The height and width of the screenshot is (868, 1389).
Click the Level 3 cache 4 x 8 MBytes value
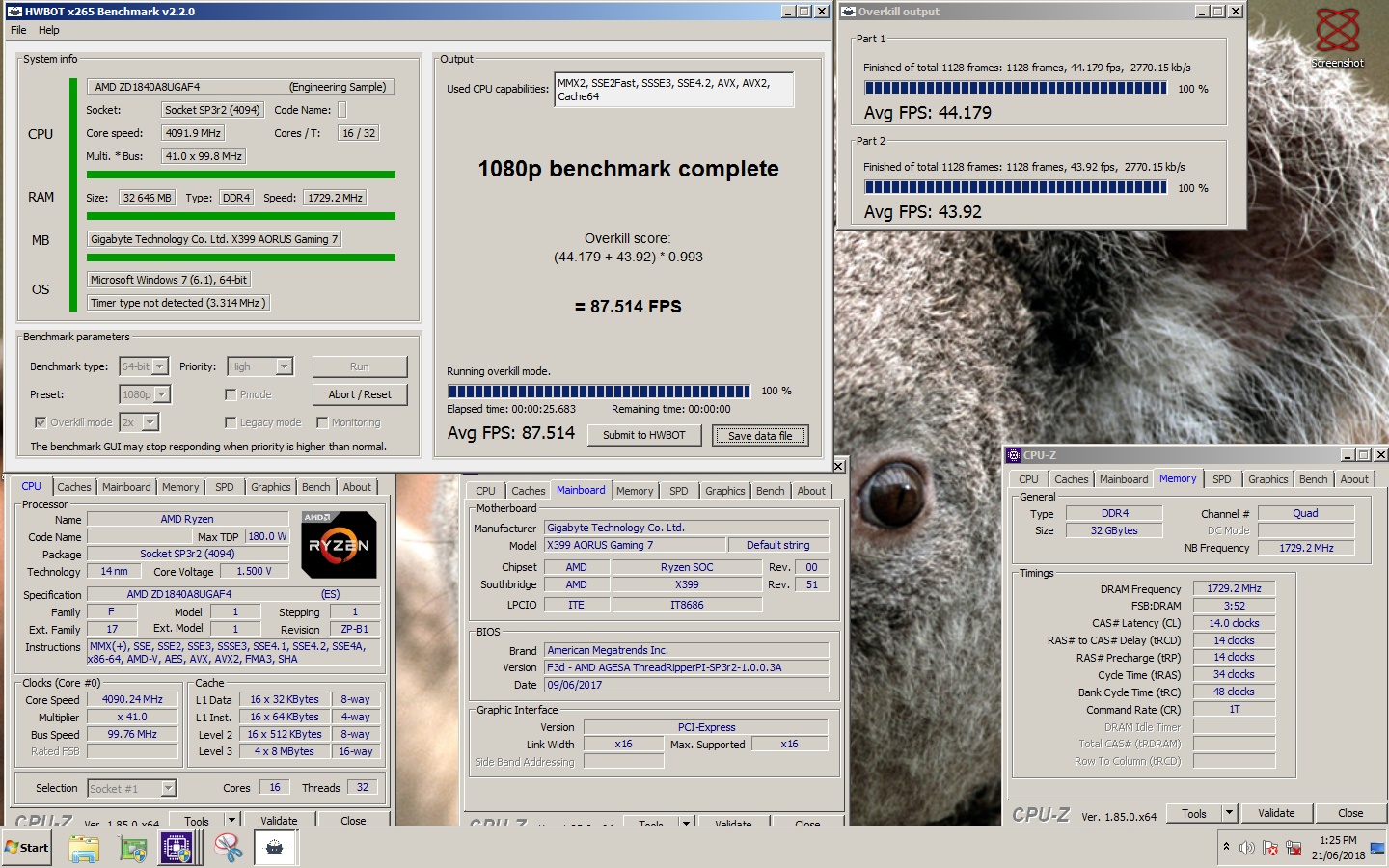284,751
